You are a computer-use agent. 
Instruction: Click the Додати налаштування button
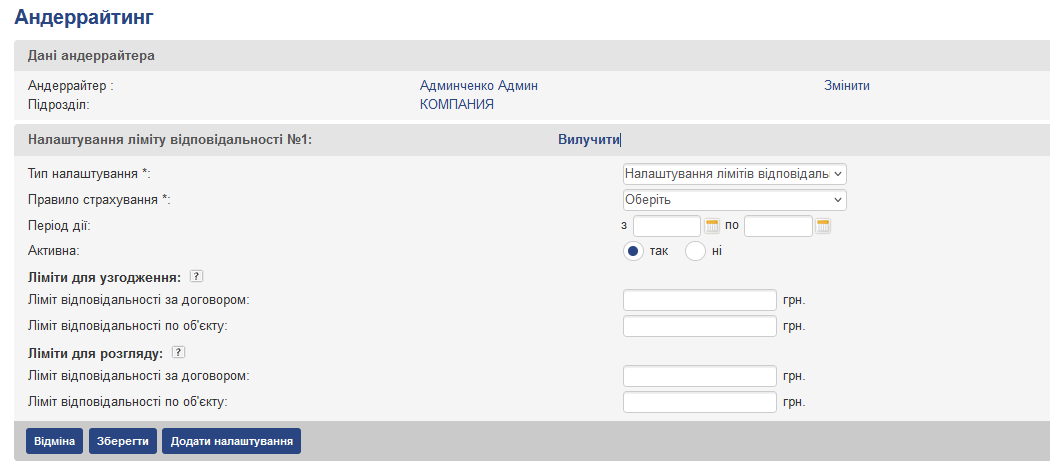pos(231,442)
